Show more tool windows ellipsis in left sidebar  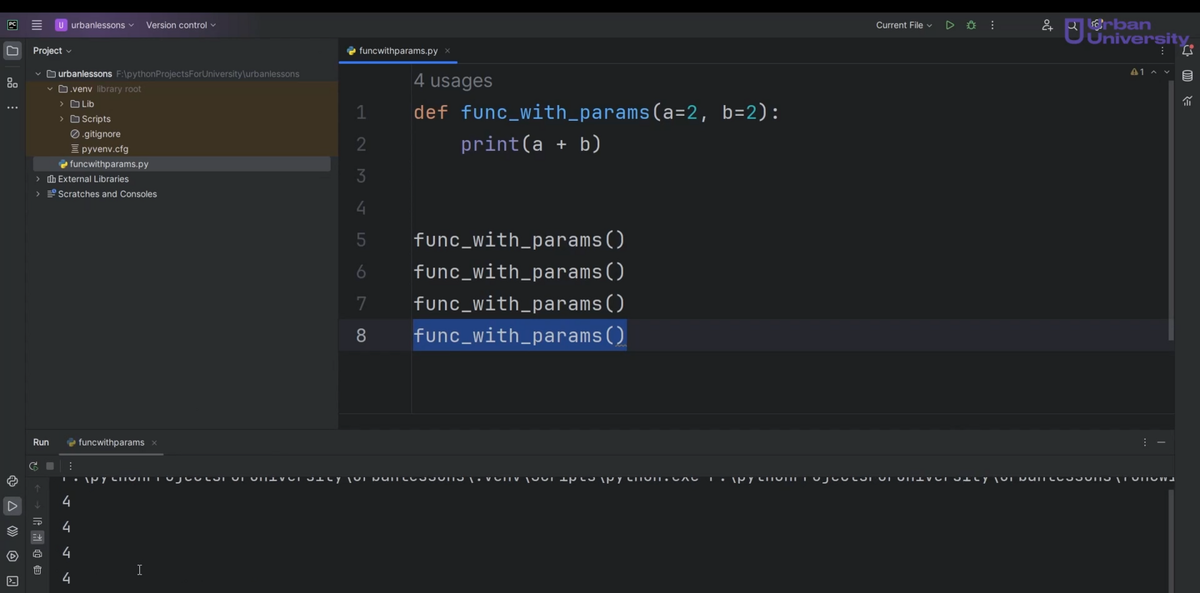coord(12,107)
